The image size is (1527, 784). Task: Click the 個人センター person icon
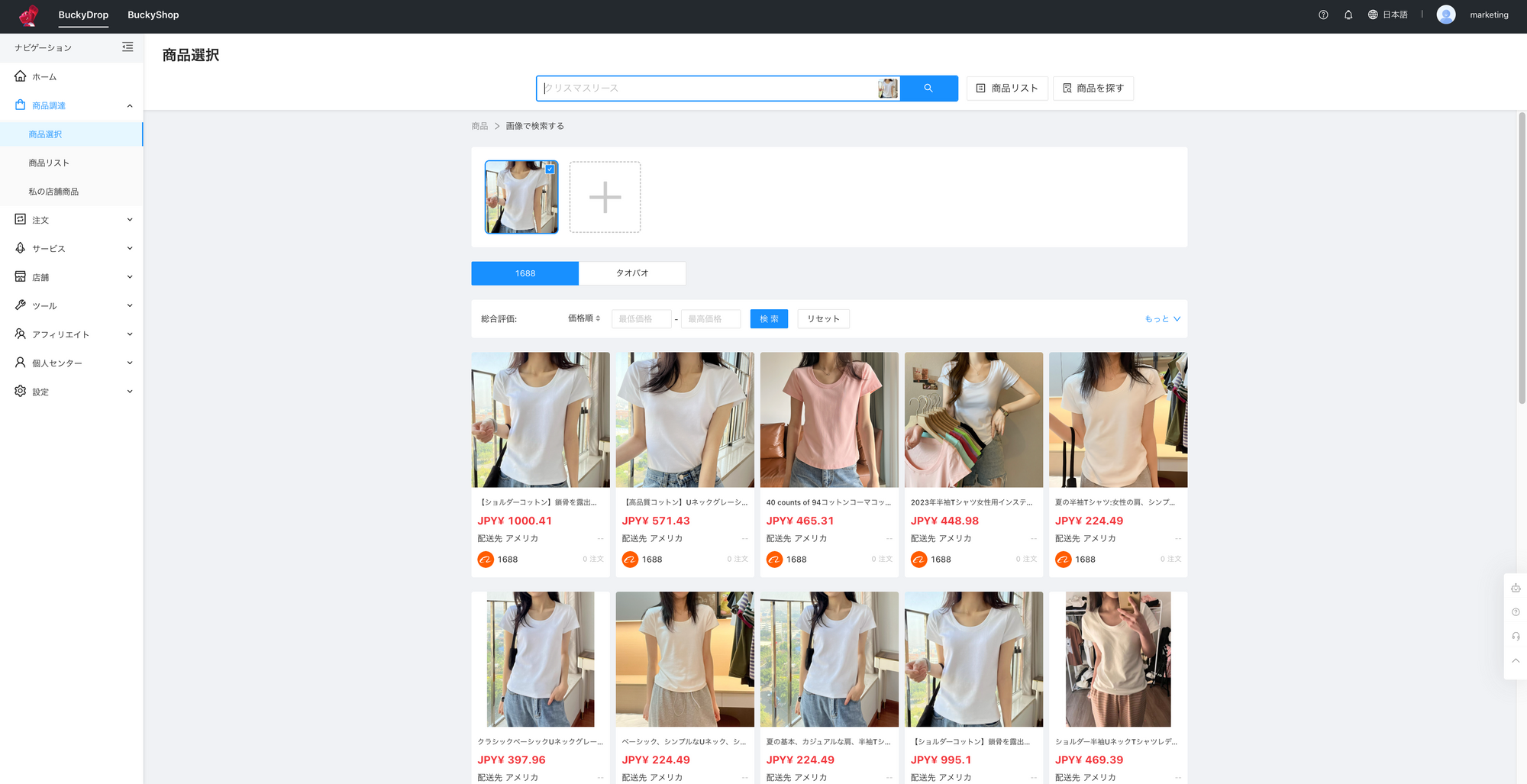[x=21, y=363]
